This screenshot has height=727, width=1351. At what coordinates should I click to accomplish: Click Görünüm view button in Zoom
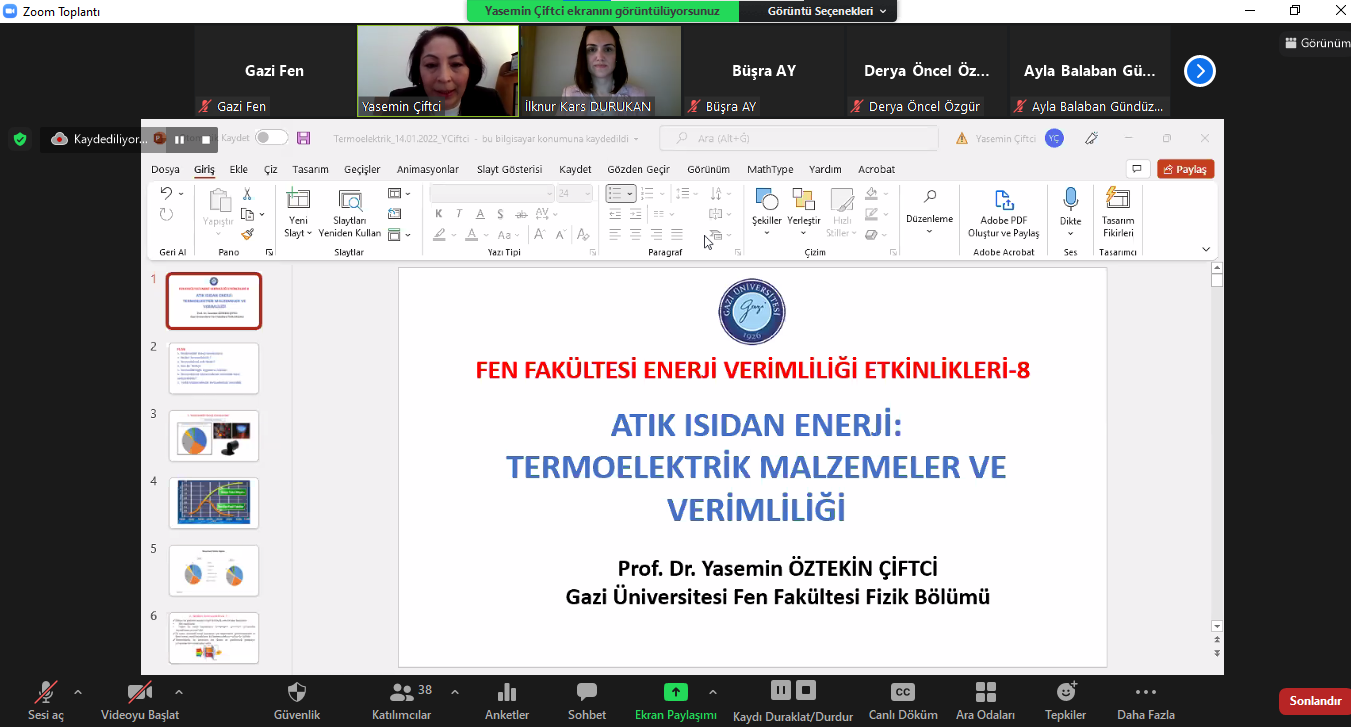coord(1316,43)
